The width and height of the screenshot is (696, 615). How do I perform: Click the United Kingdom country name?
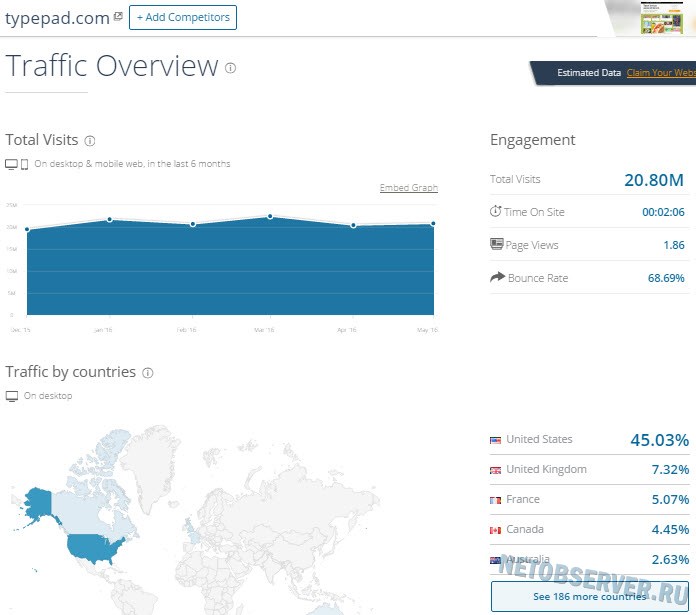(x=546, y=469)
